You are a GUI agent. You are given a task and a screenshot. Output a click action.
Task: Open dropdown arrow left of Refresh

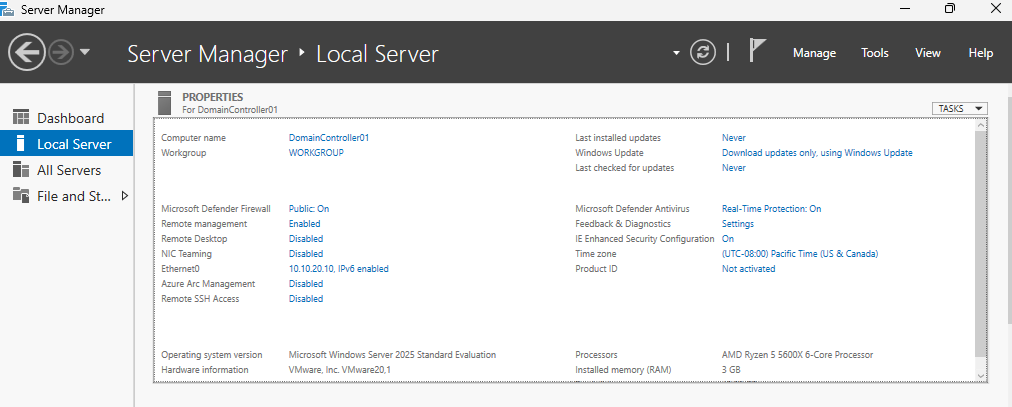pos(676,53)
